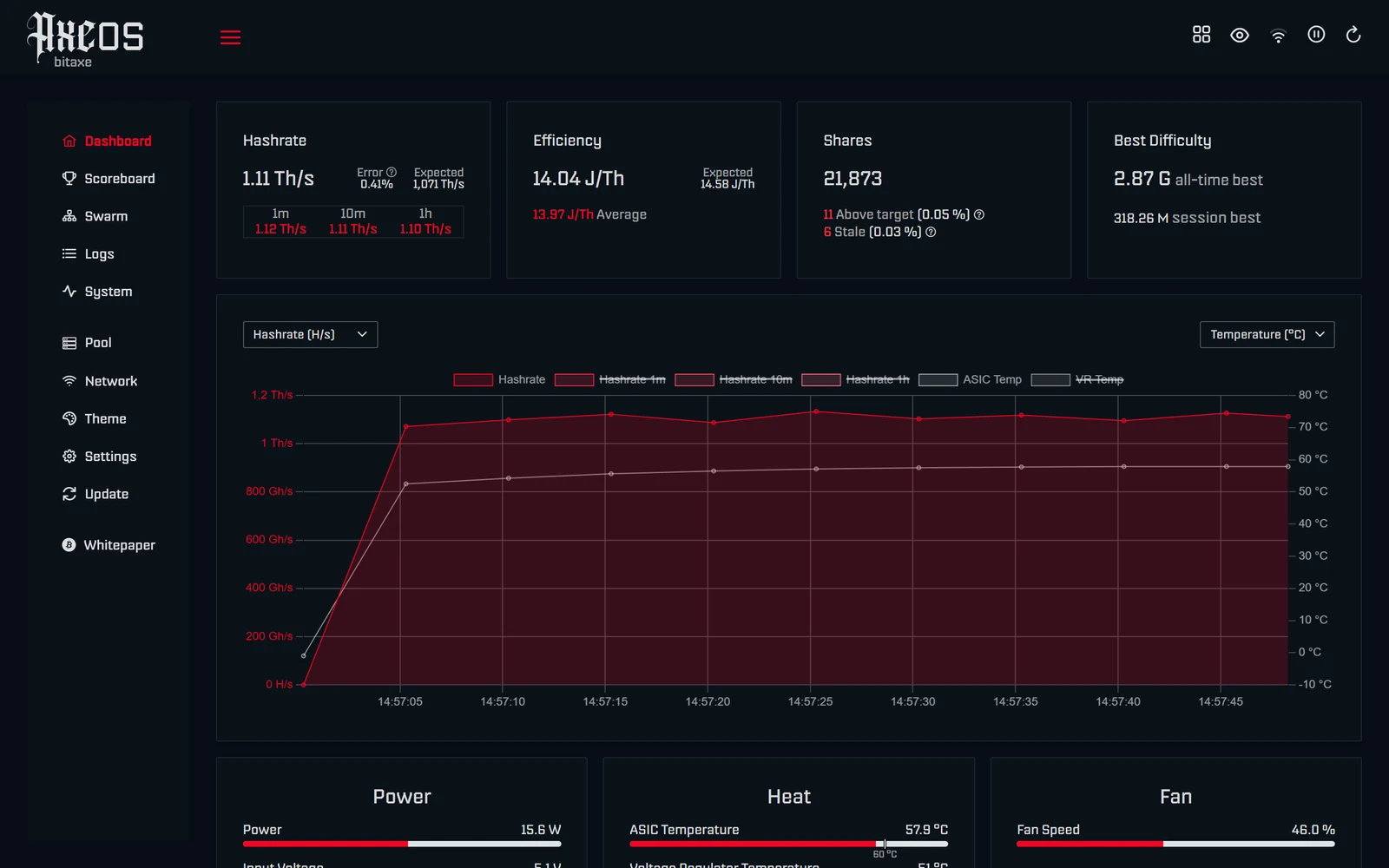
Task: Click help icon next to Above target
Action: [x=979, y=214]
